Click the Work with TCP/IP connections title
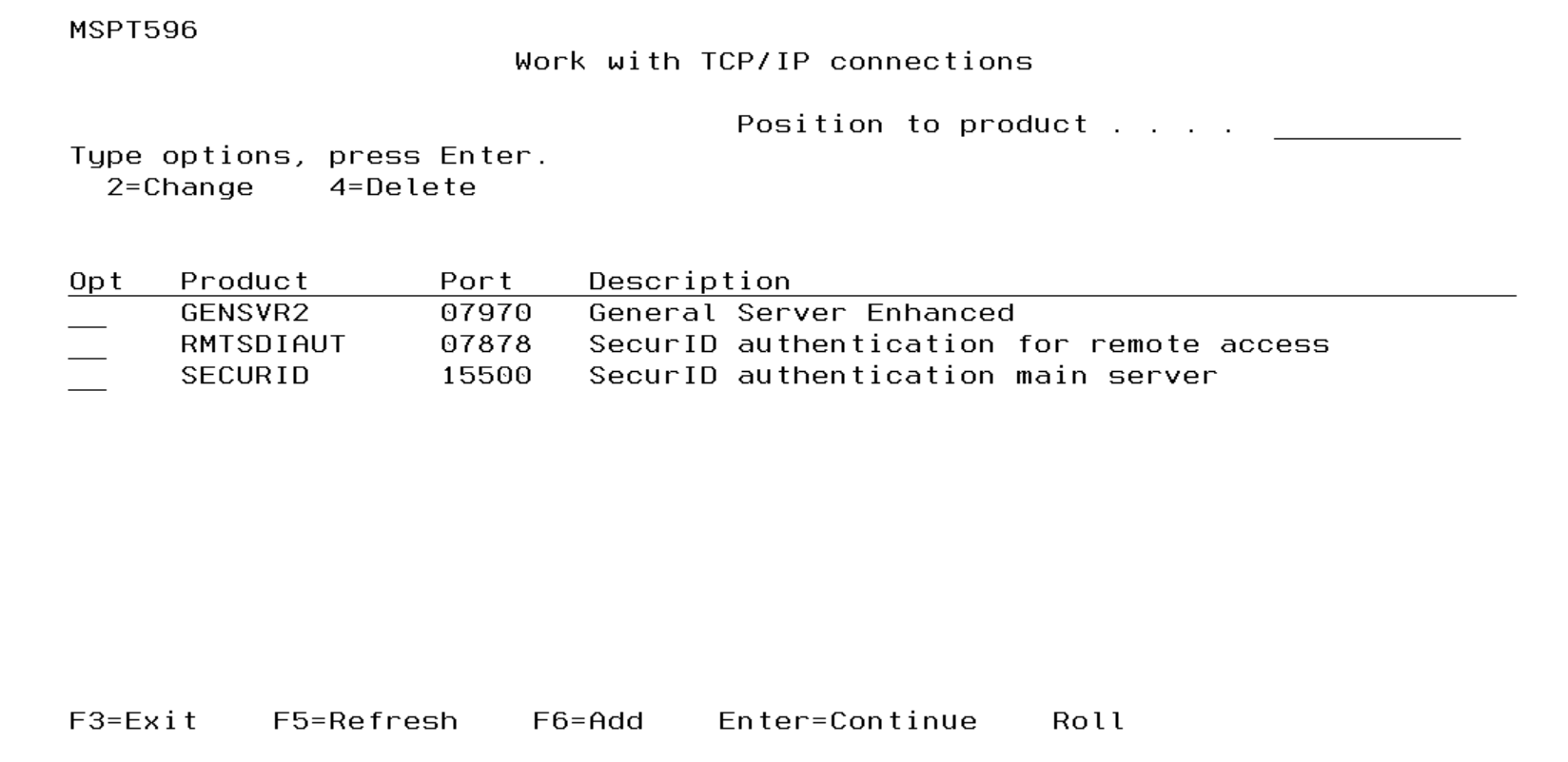 (773, 61)
